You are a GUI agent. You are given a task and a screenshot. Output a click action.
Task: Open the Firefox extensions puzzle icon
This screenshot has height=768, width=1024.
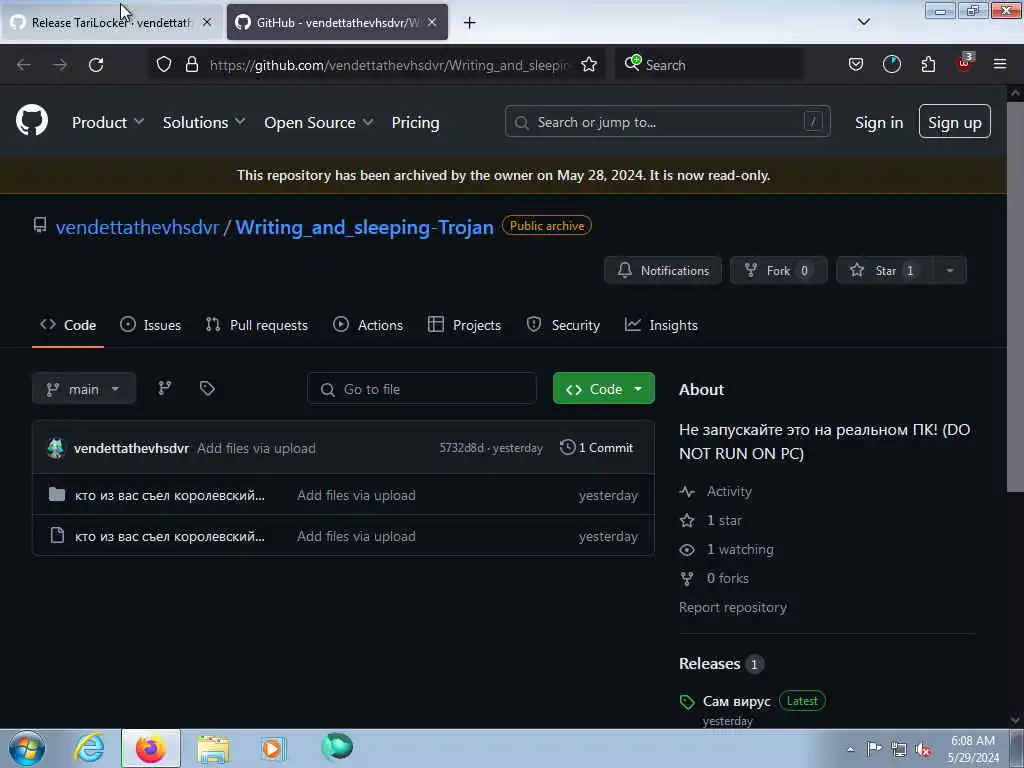928,65
